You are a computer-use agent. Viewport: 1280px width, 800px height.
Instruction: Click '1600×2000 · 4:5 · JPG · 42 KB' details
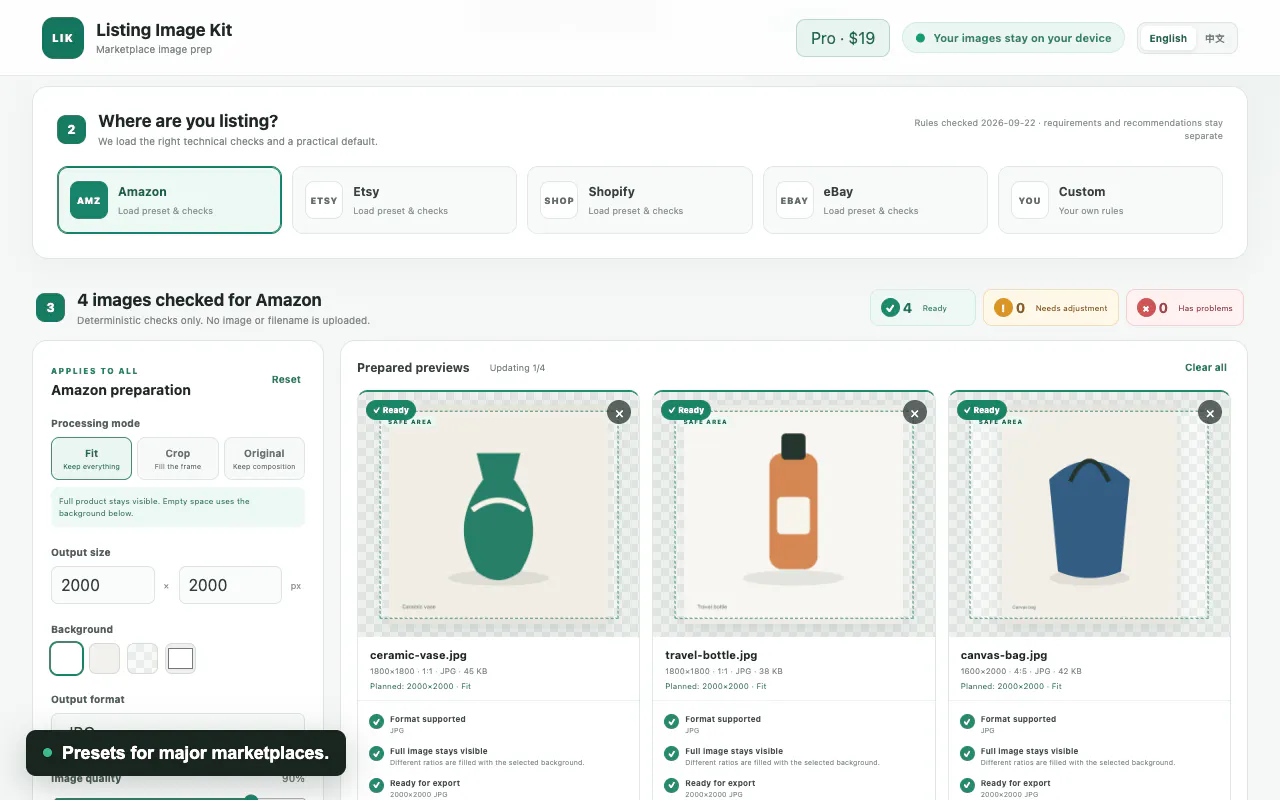click(1021, 671)
